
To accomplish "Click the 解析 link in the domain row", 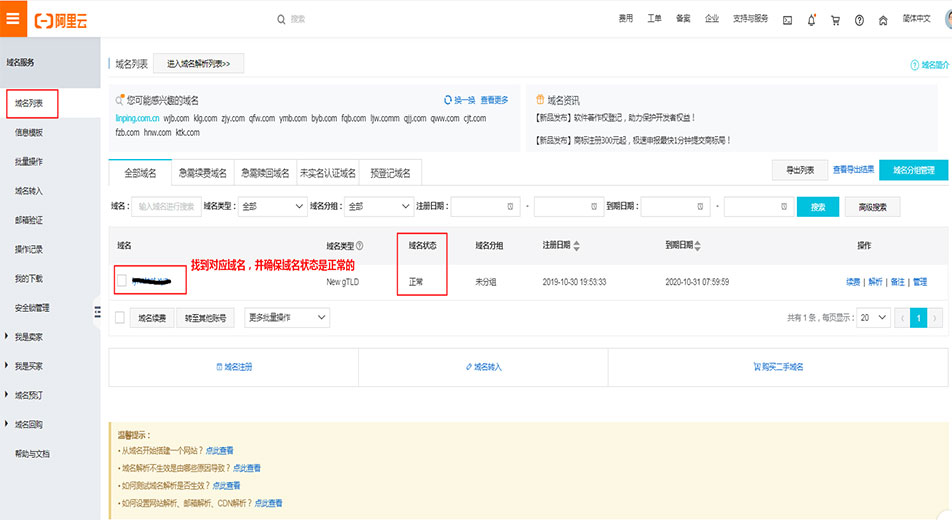I will 876,282.
